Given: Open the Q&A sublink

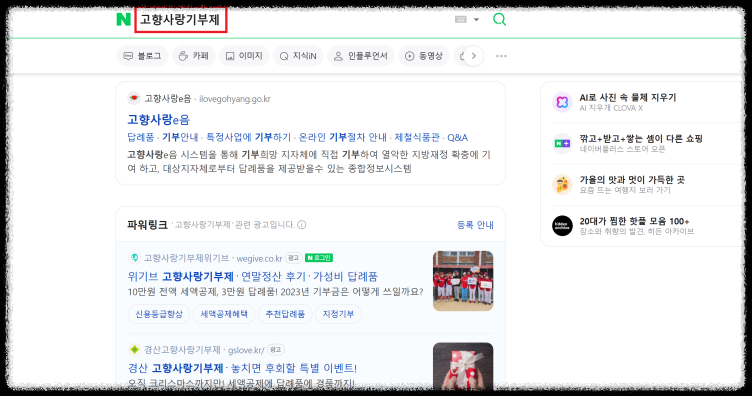Looking at the screenshot, I should pos(458,138).
